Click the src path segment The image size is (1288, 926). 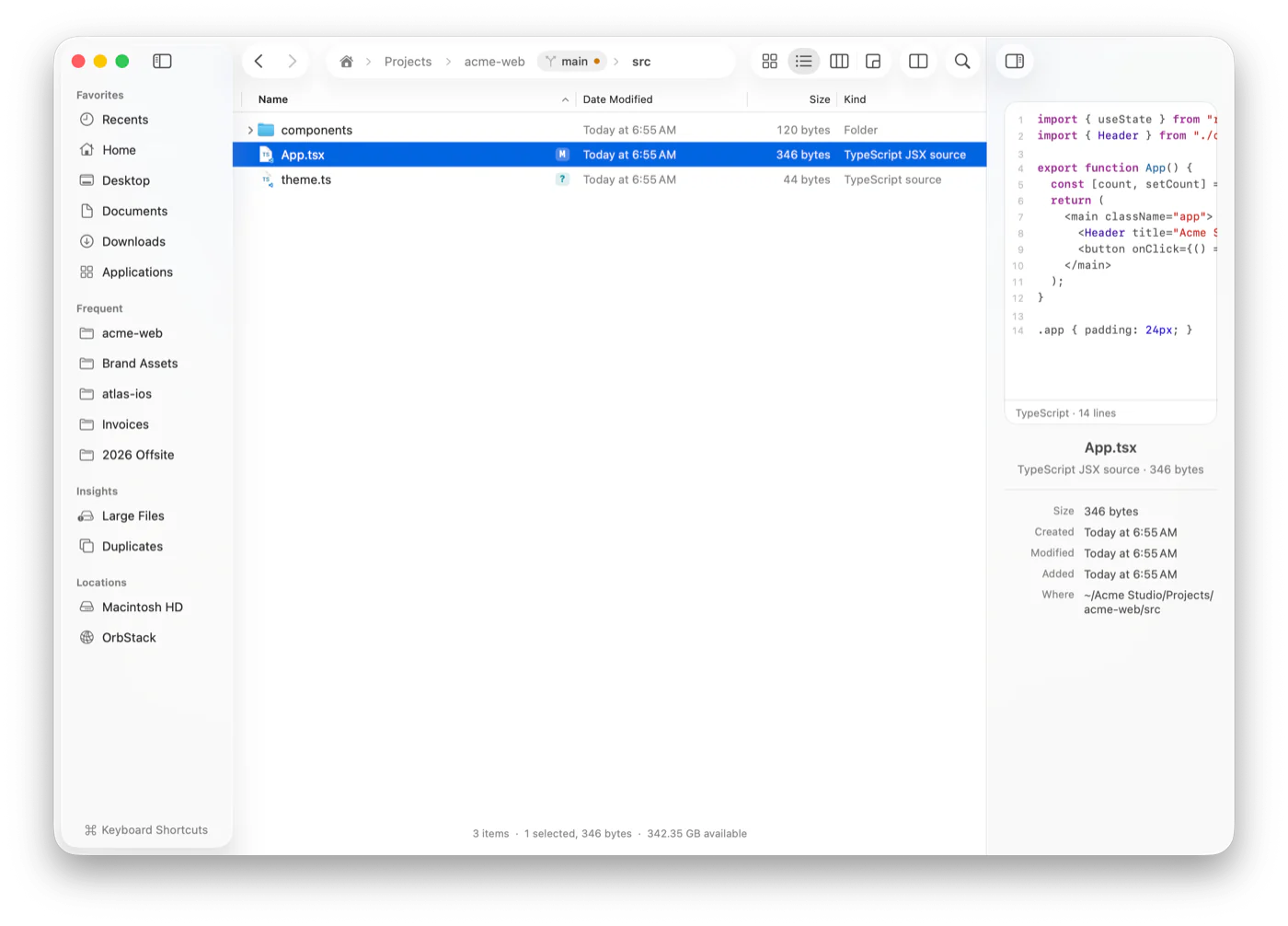click(x=641, y=62)
